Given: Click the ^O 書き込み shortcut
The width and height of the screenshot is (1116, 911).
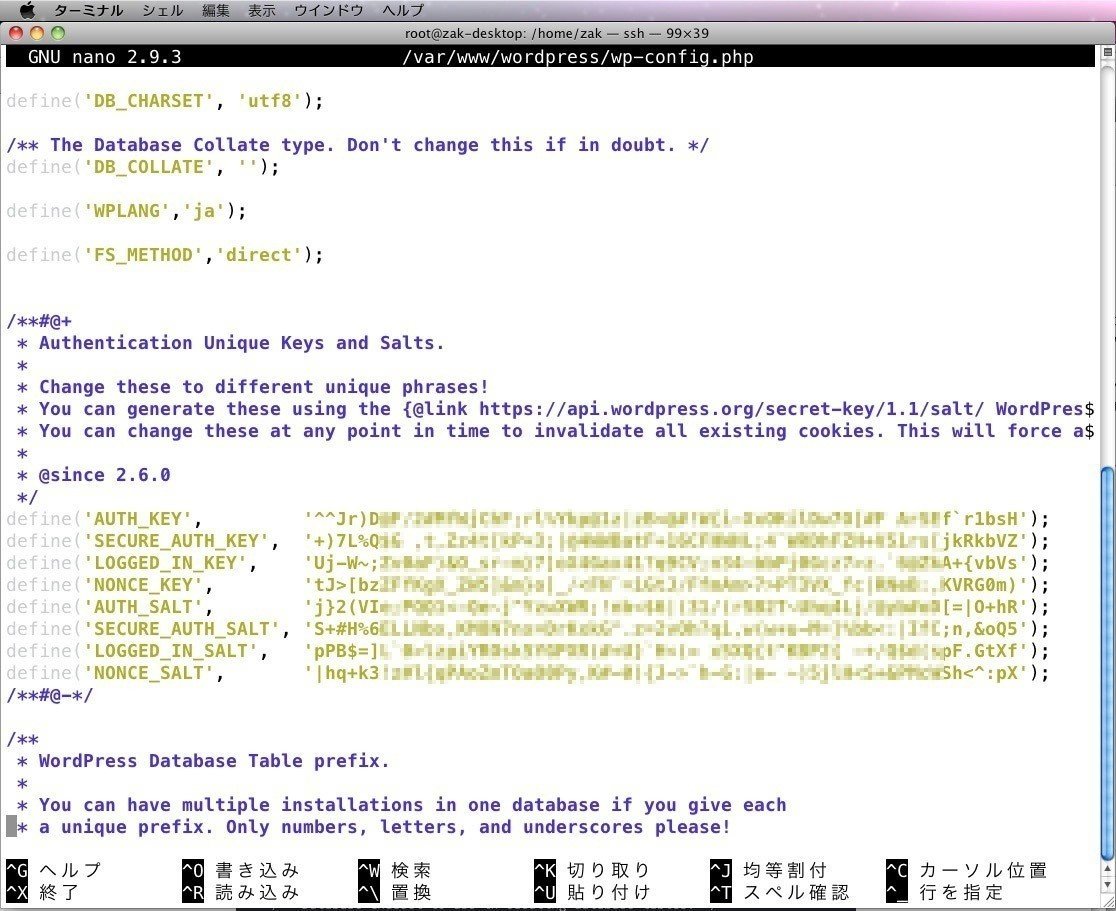Looking at the screenshot, I should (241, 870).
